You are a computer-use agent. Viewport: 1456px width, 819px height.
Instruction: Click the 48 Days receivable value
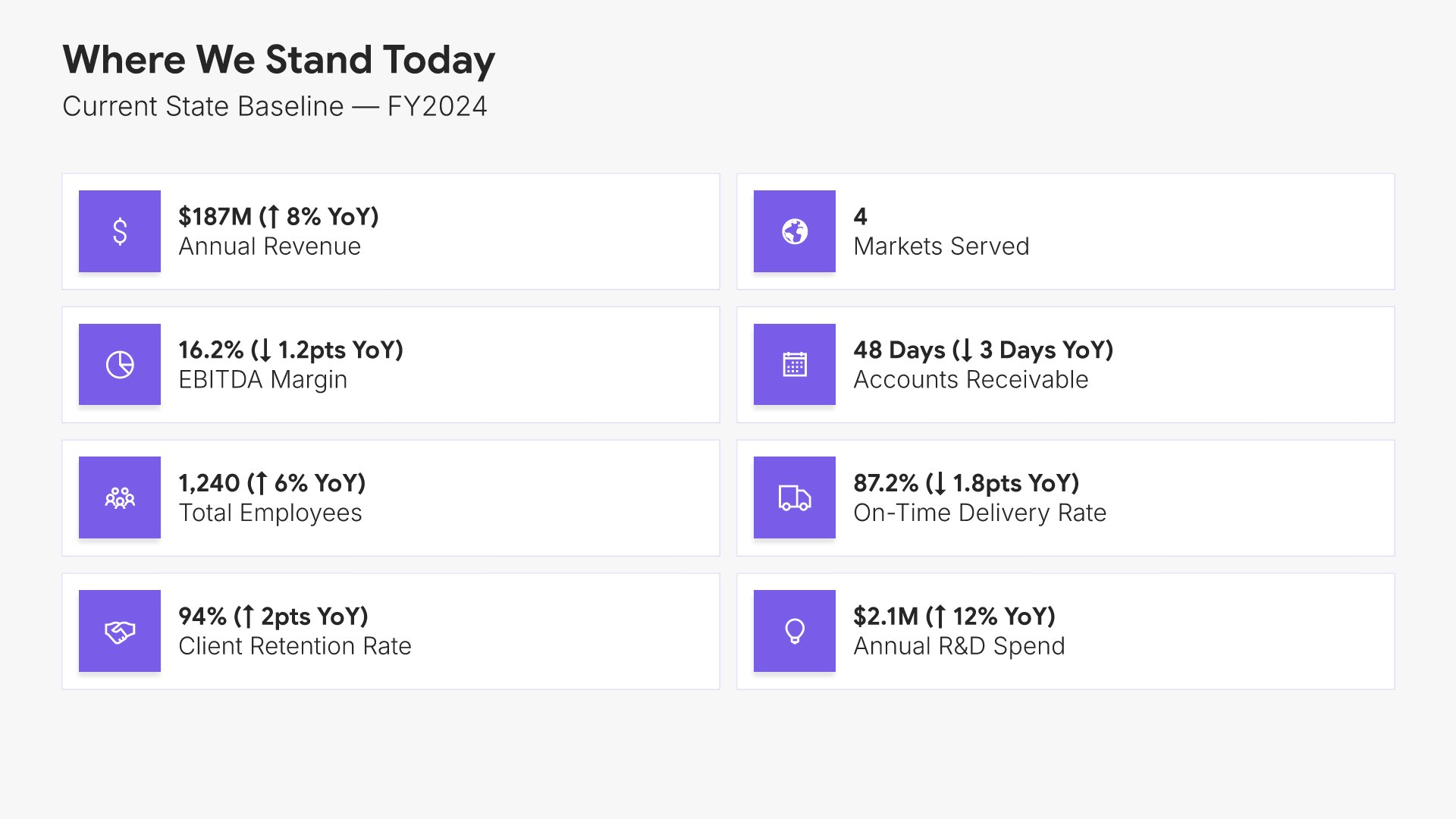tap(983, 350)
